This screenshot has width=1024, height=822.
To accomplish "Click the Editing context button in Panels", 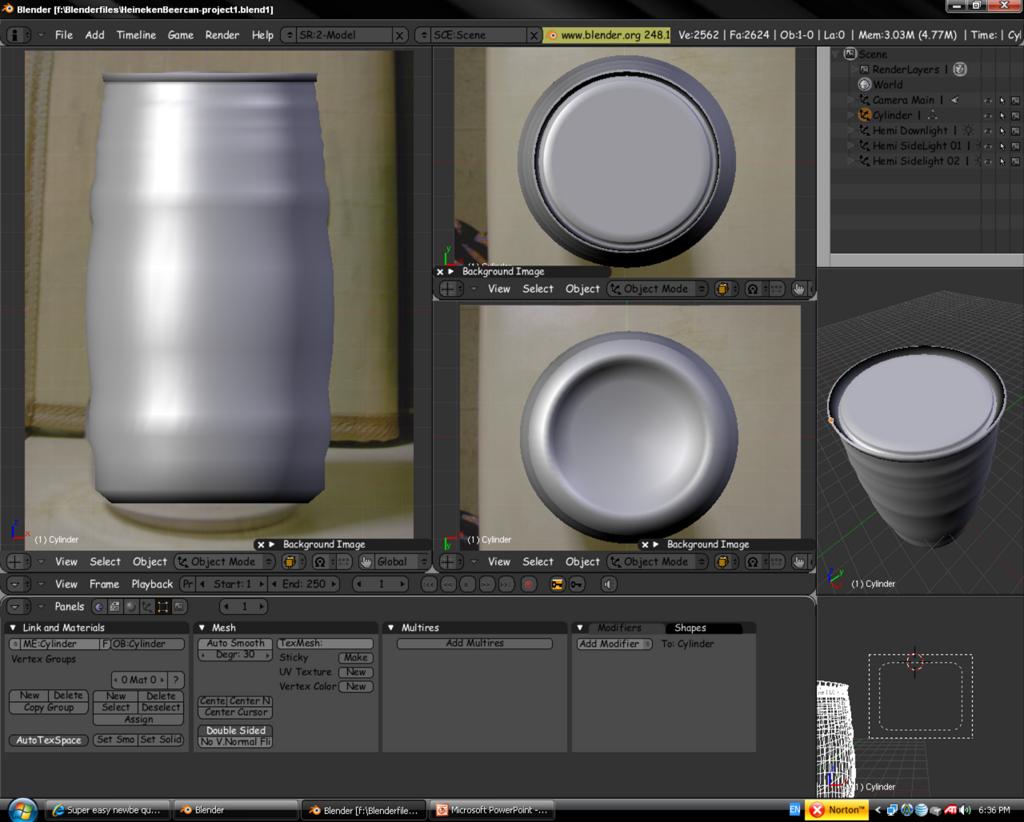I will (x=163, y=607).
